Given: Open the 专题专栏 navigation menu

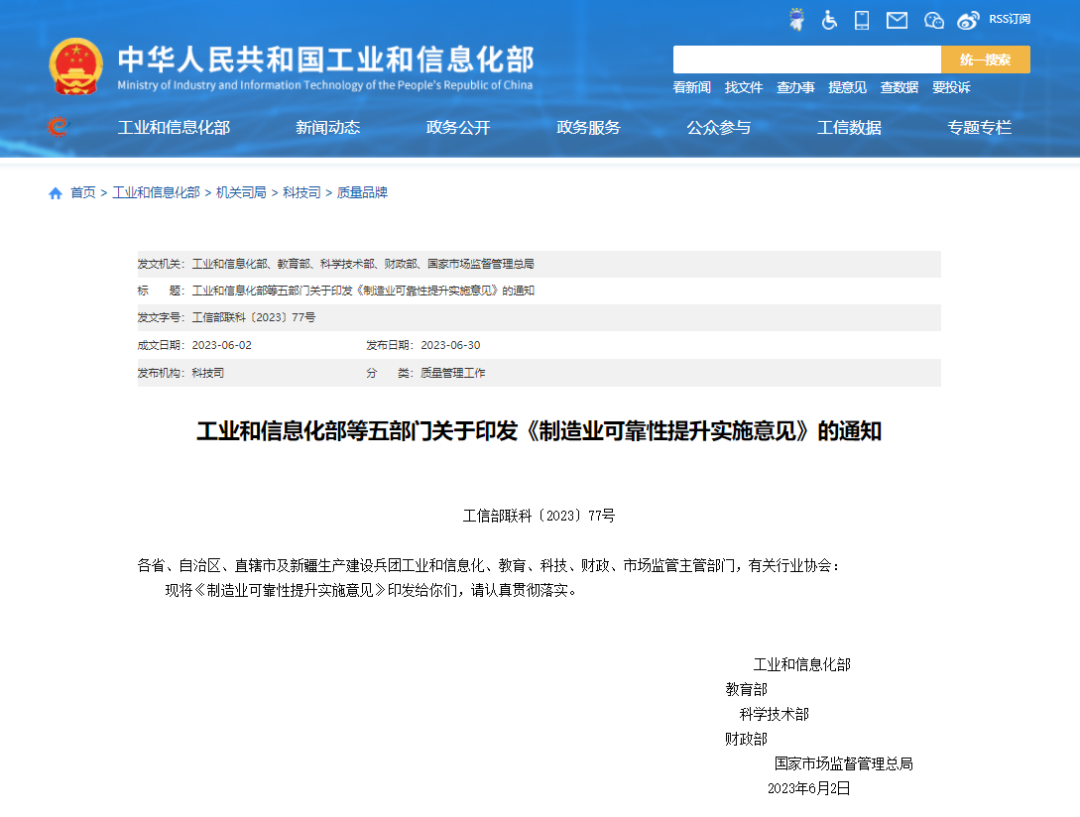Looking at the screenshot, I should (x=979, y=127).
